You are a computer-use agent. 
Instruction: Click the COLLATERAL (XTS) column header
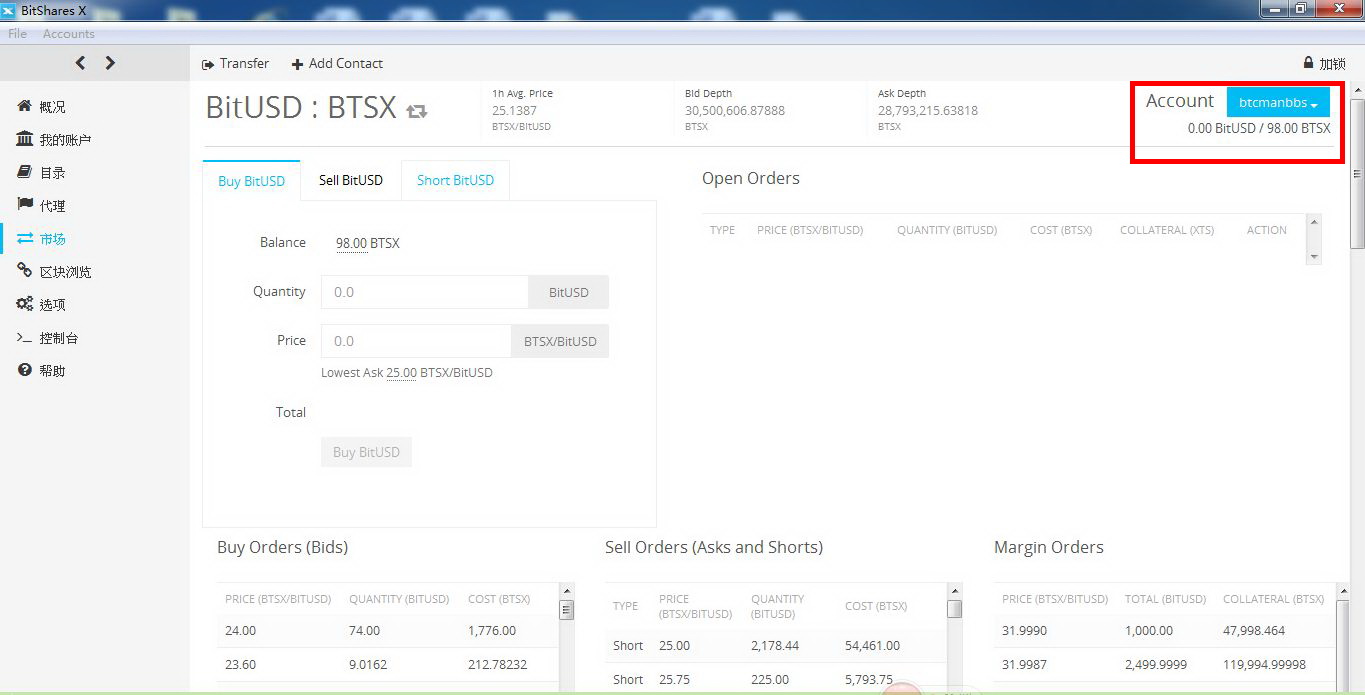[1167, 230]
